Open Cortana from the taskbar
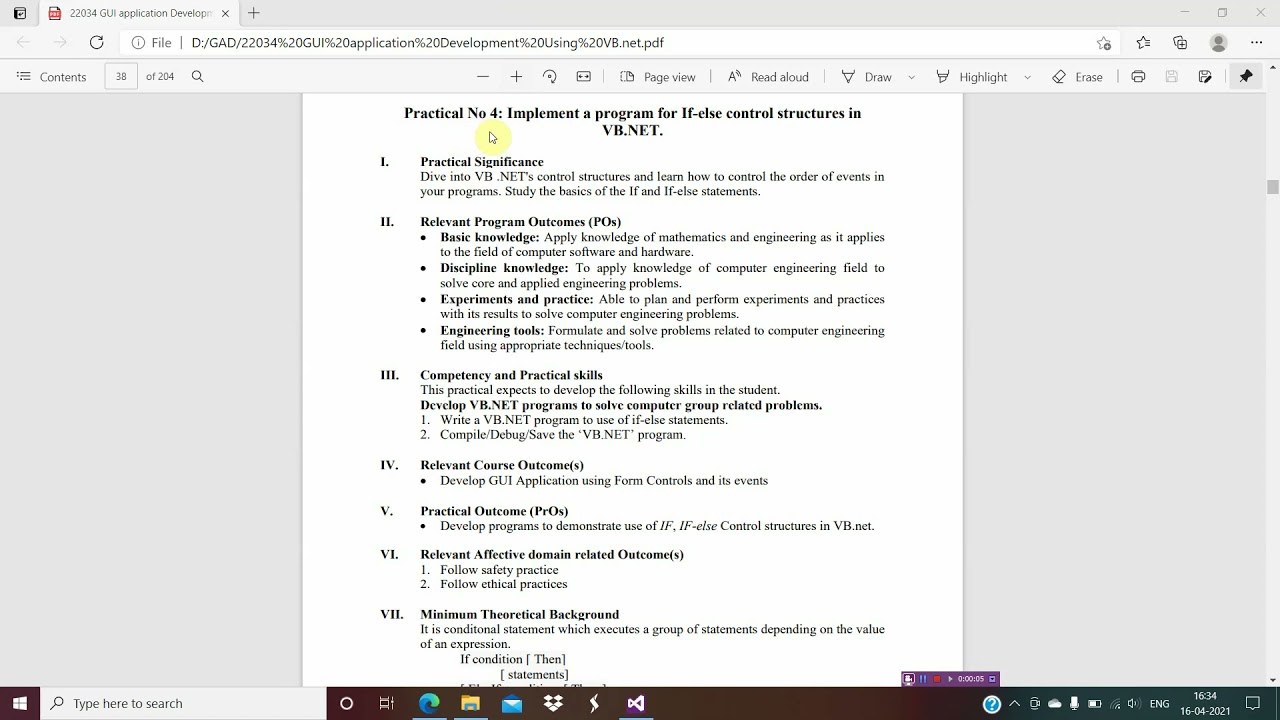 [346, 703]
